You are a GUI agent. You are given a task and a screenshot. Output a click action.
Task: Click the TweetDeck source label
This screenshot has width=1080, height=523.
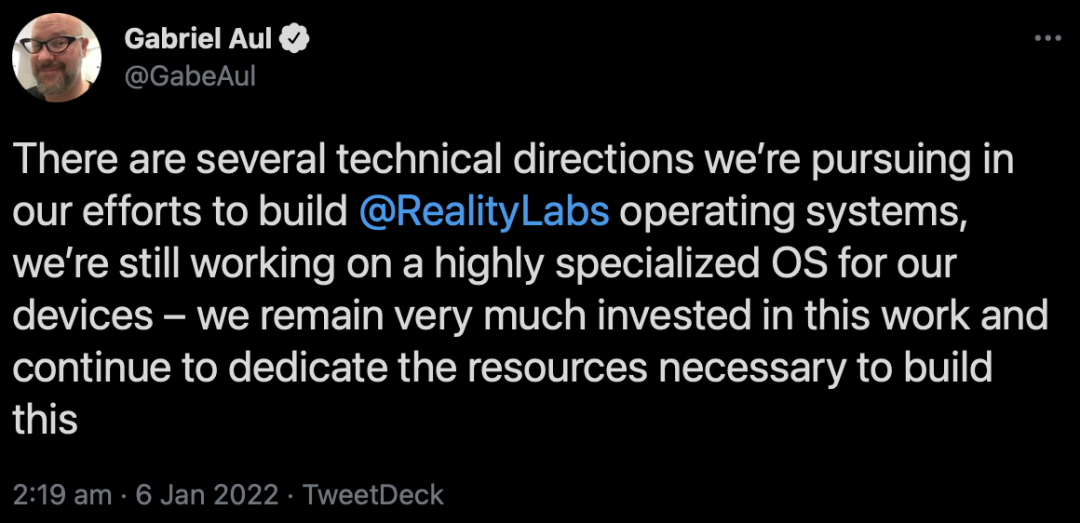click(372, 495)
